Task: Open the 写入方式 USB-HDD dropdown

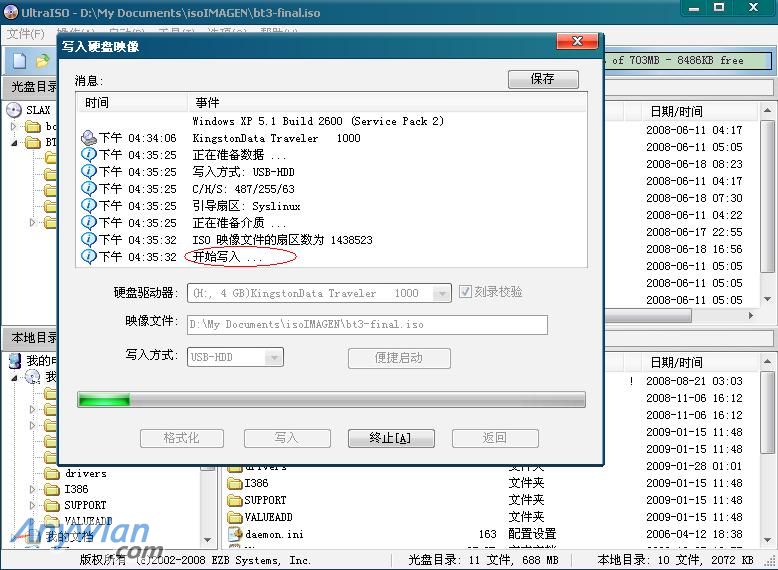Action: pos(274,357)
